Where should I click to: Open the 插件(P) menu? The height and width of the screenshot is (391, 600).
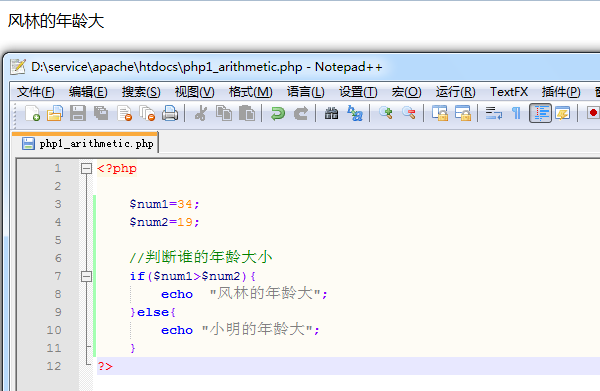[561, 92]
